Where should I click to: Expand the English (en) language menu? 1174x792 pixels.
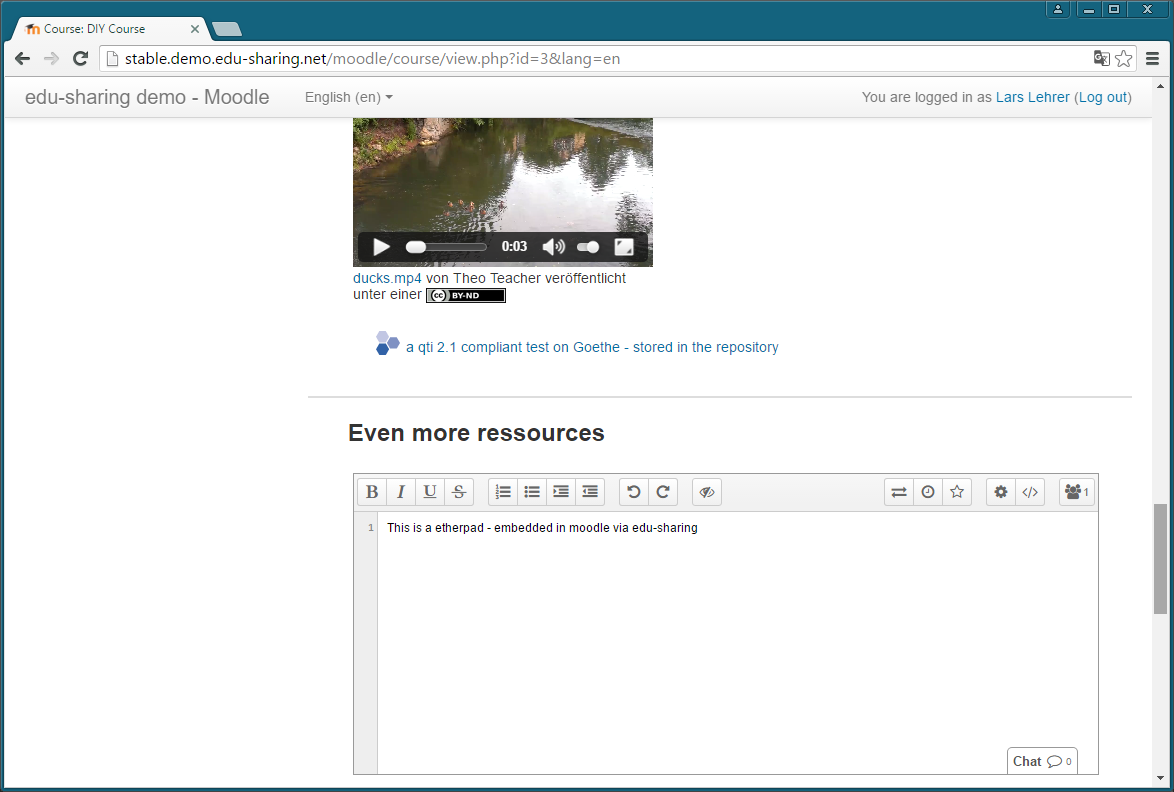coord(348,97)
